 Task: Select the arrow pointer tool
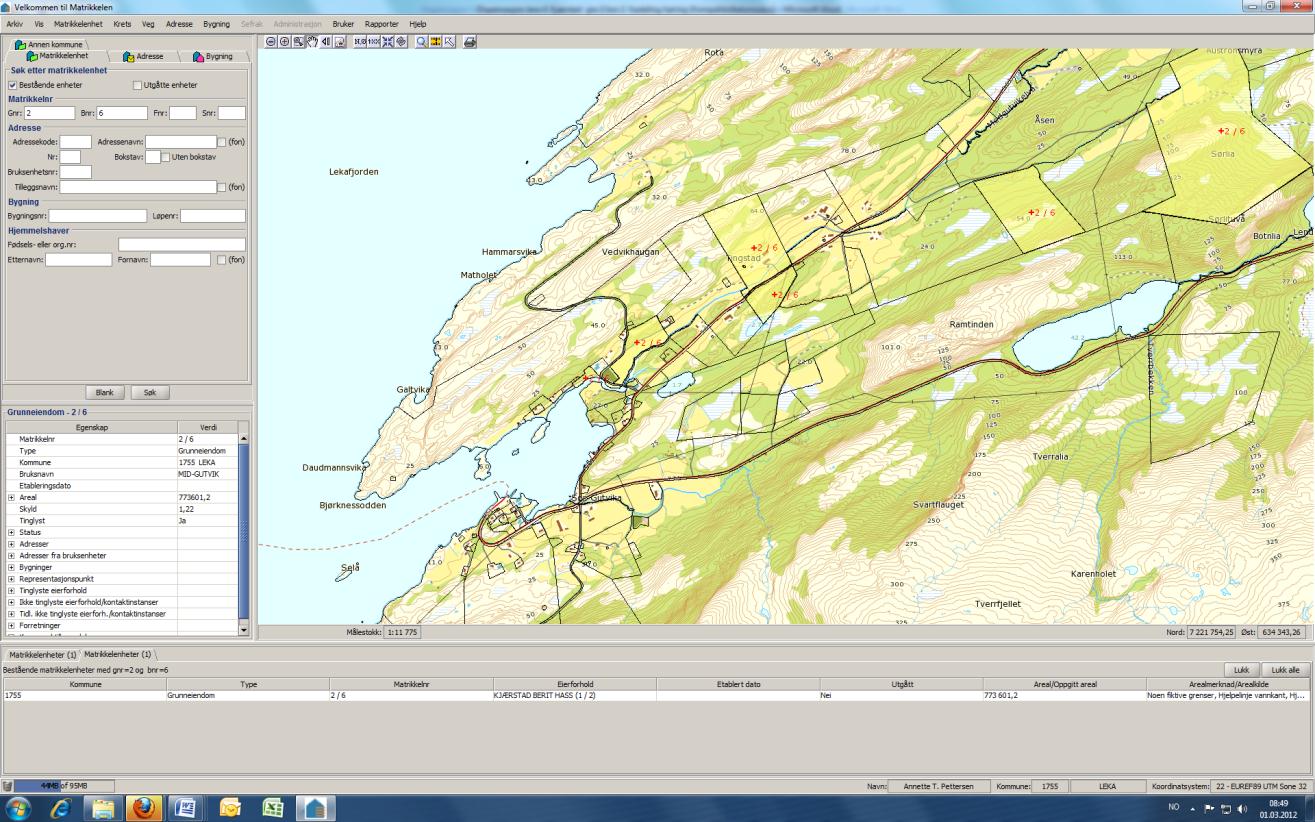(449, 42)
